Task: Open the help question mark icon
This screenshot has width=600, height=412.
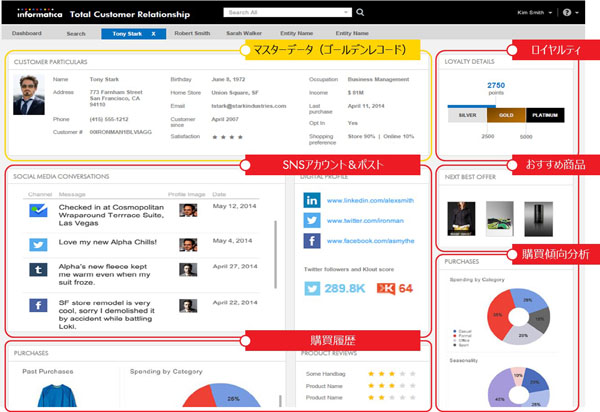Action: (x=567, y=13)
